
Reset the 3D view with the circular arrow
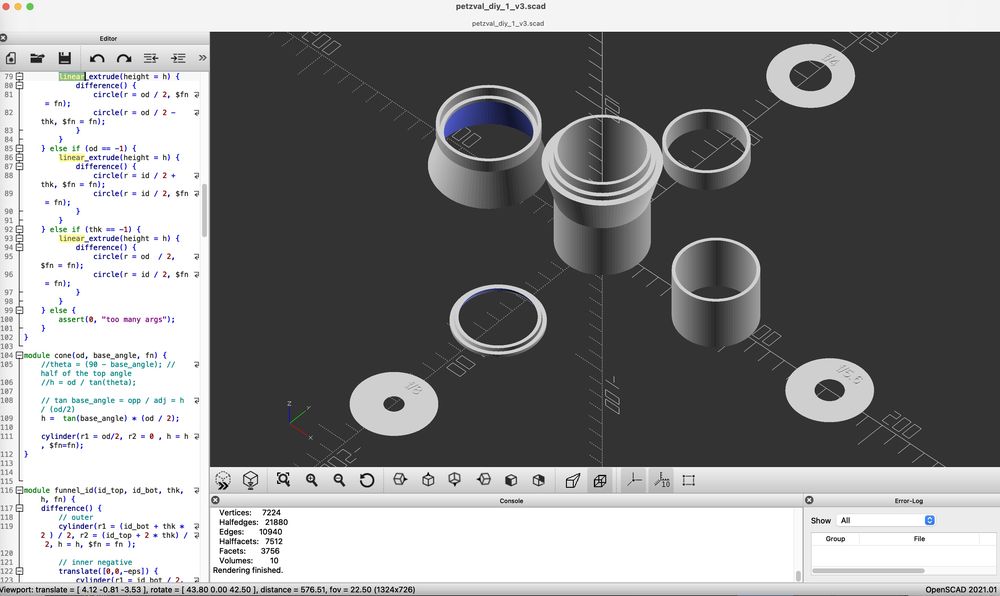pyautogui.click(x=367, y=480)
